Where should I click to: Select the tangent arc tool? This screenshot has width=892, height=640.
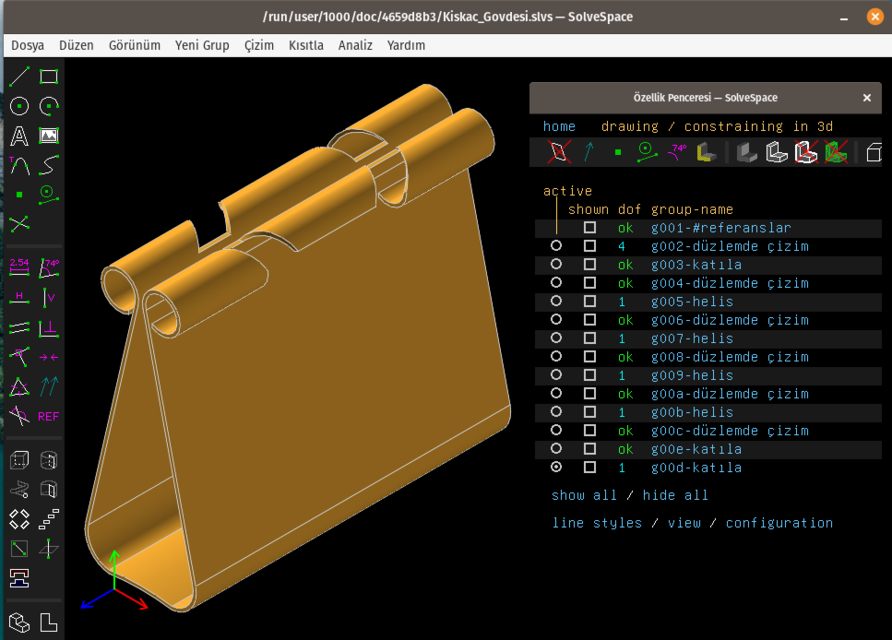click(18, 165)
